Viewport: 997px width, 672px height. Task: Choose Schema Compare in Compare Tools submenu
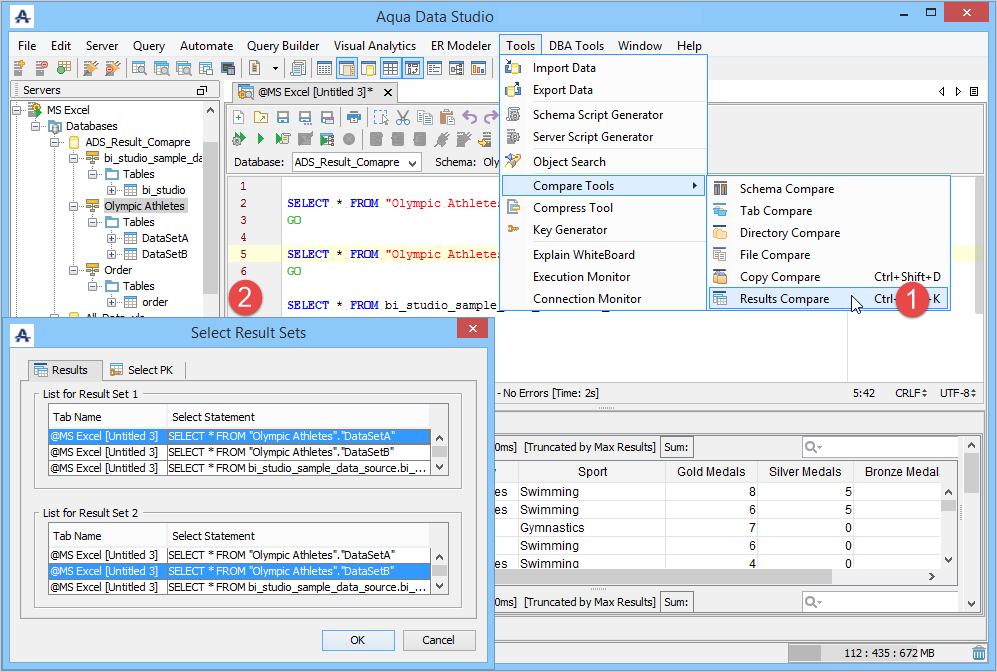click(x=786, y=189)
